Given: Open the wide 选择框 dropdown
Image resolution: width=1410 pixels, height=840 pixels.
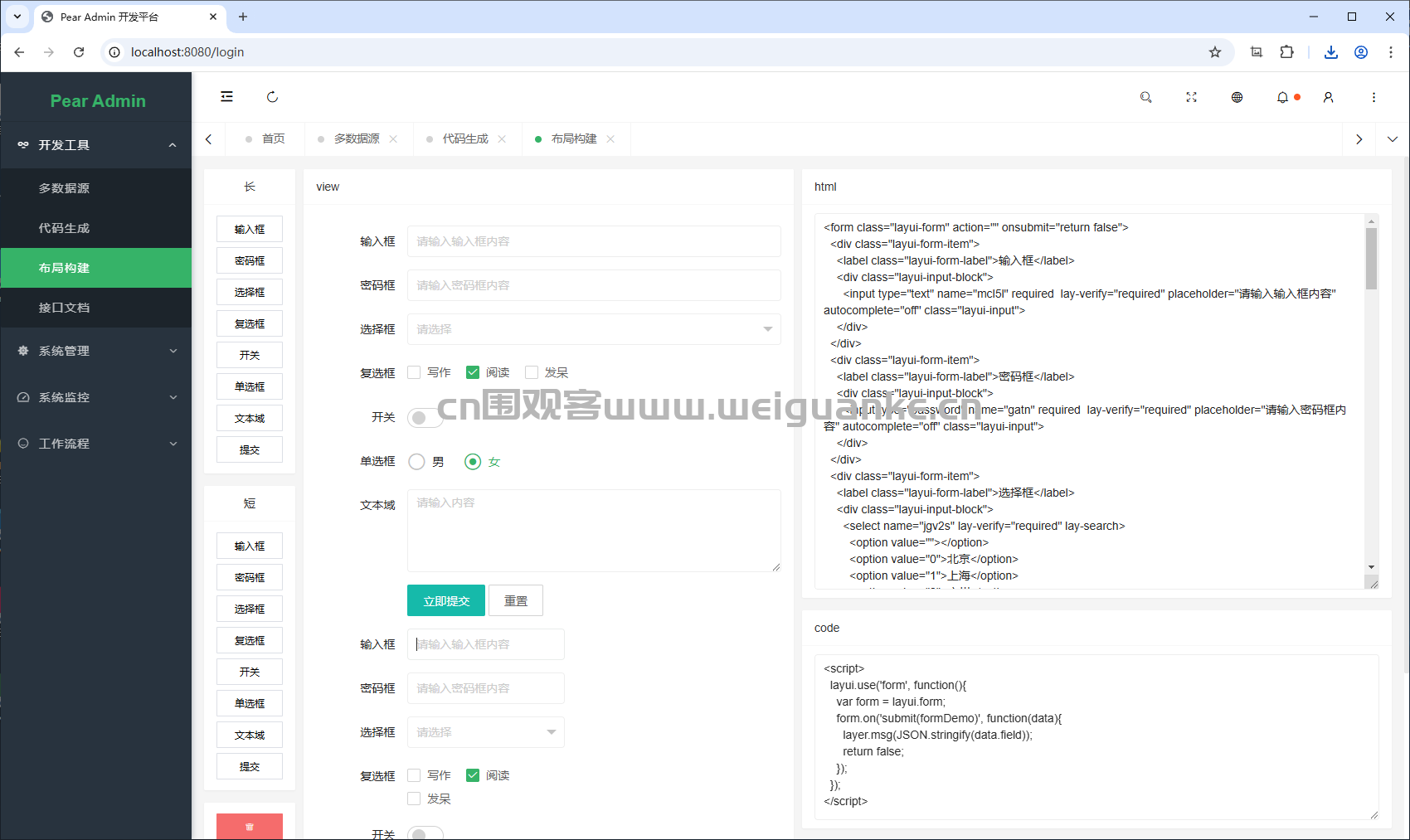Looking at the screenshot, I should click(x=594, y=329).
